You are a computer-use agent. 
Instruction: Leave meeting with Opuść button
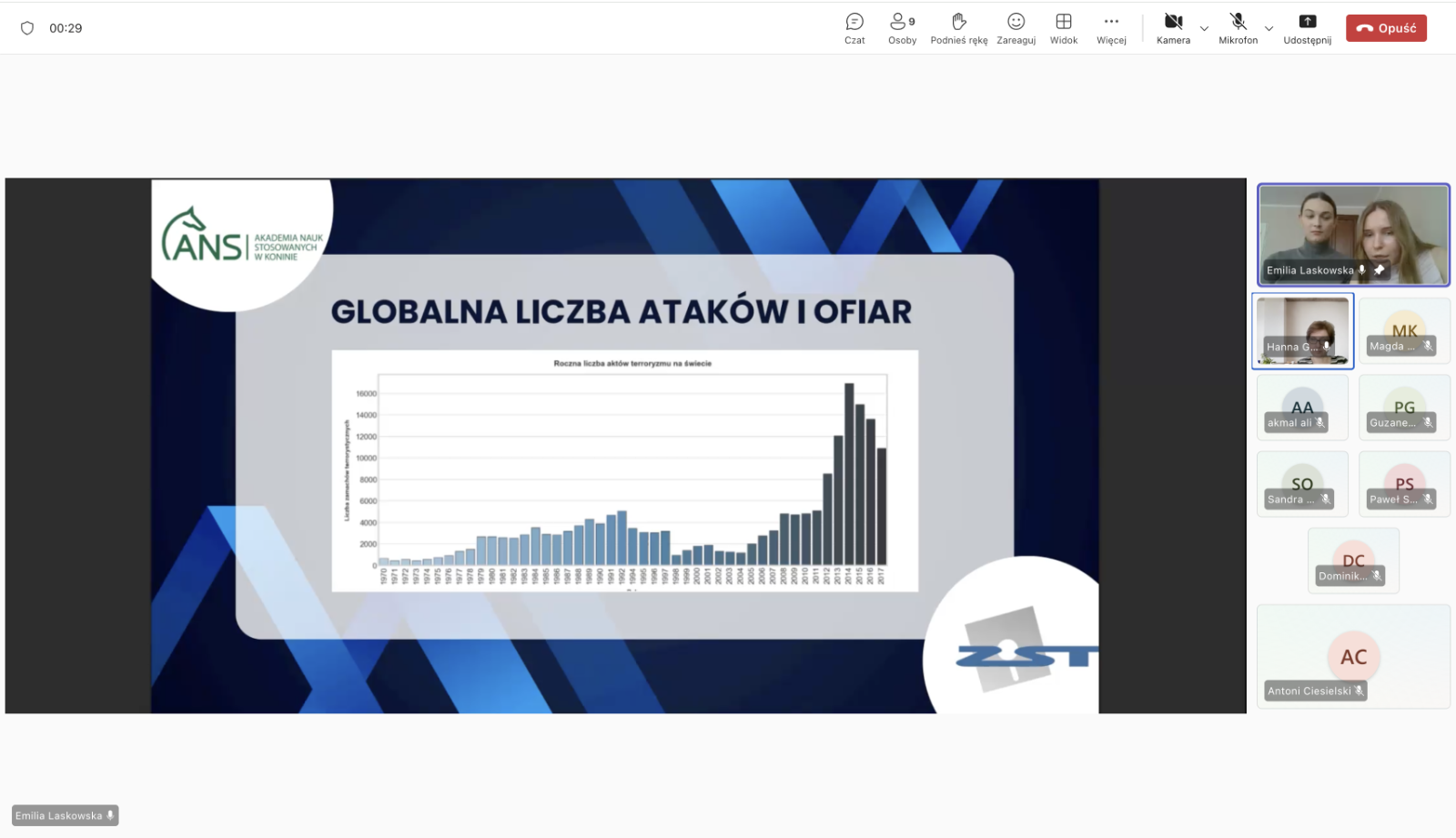click(x=1386, y=28)
